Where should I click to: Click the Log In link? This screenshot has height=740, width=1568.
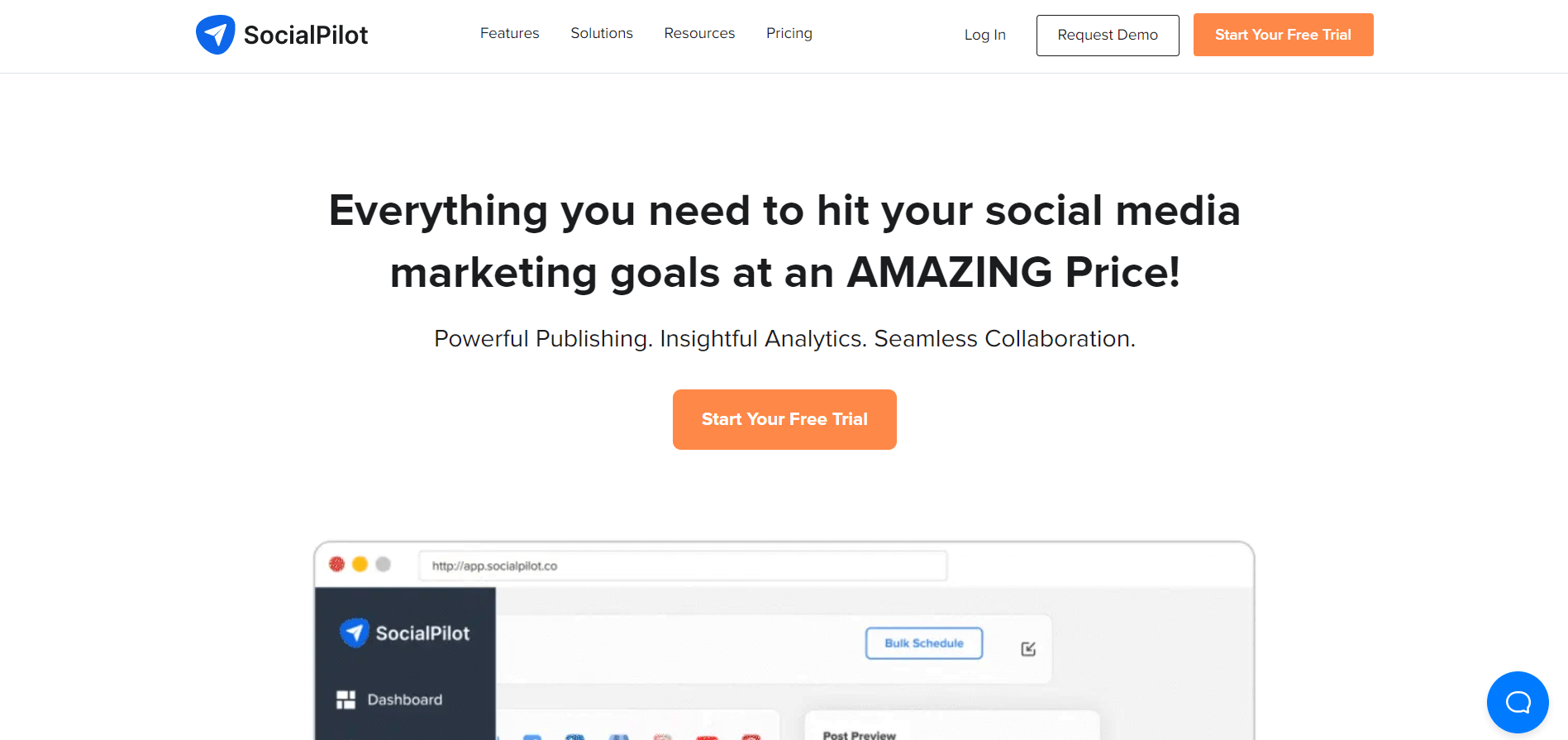click(x=984, y=35)
